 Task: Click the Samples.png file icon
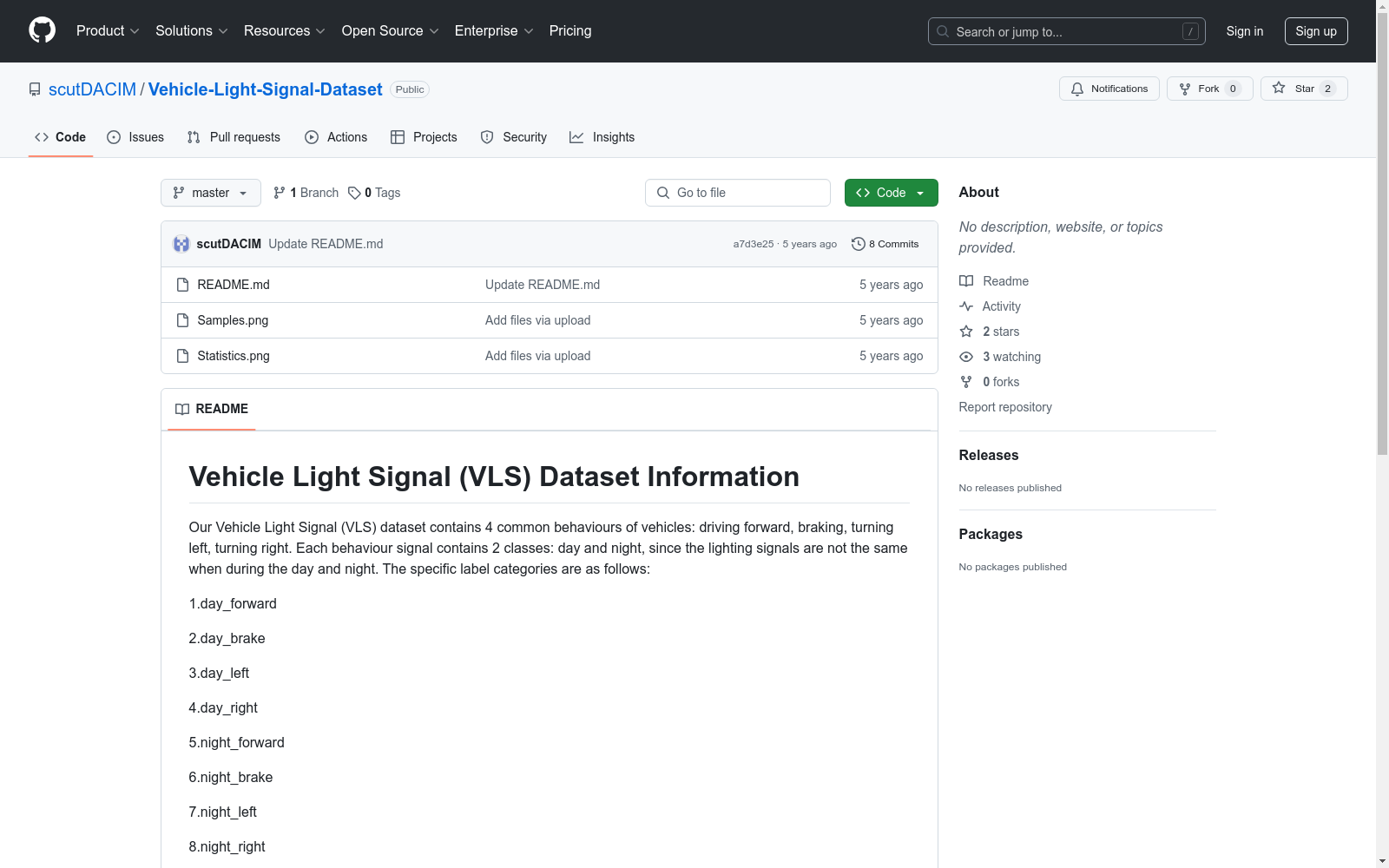182,320
